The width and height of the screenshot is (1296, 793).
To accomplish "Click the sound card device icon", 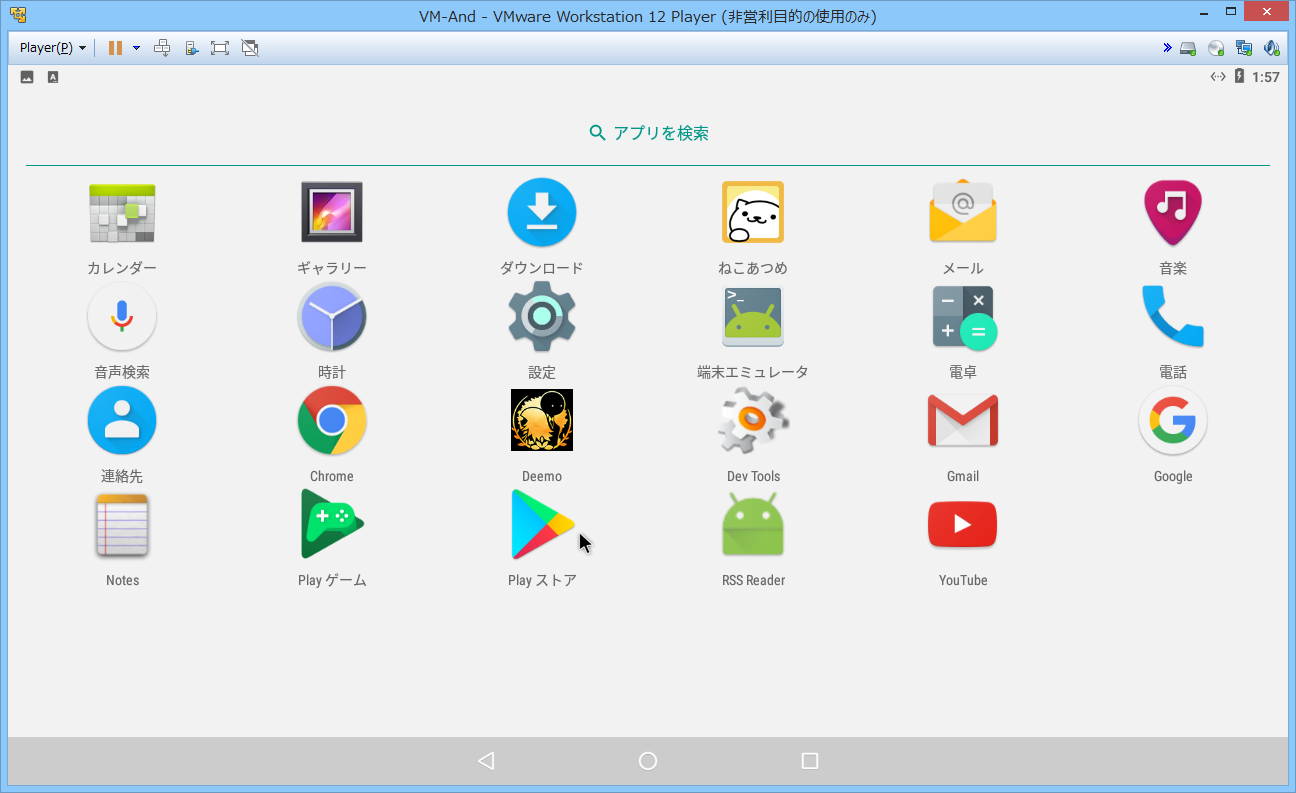I will coord(1272,48).
